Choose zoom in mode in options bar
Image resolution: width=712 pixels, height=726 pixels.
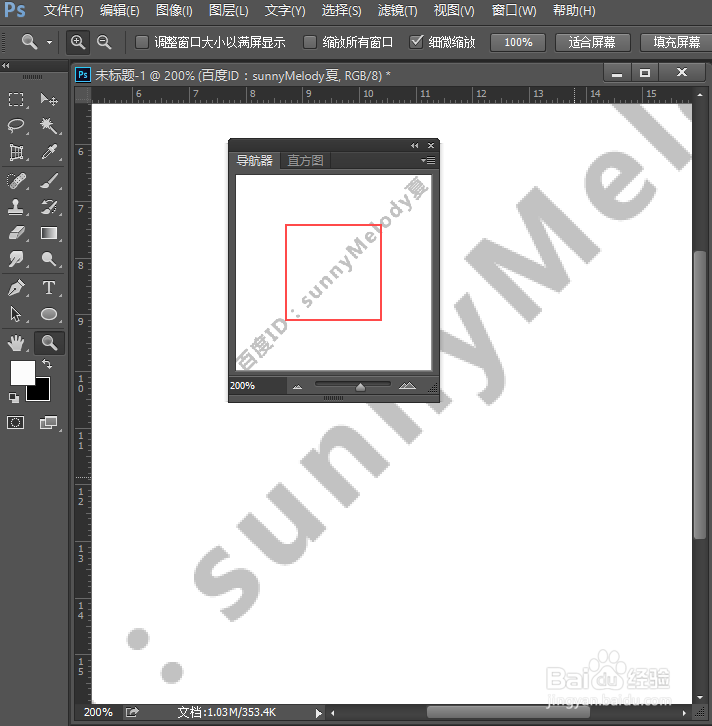[78, 43]
